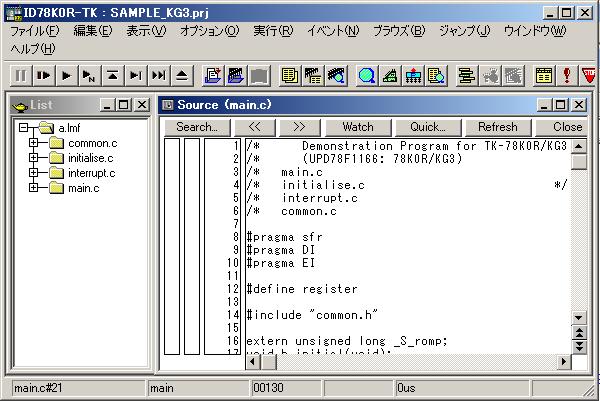Viewport: 600px width, 401px height.
Task: Click the Download file toolbar icon
Action: point(213,75)
